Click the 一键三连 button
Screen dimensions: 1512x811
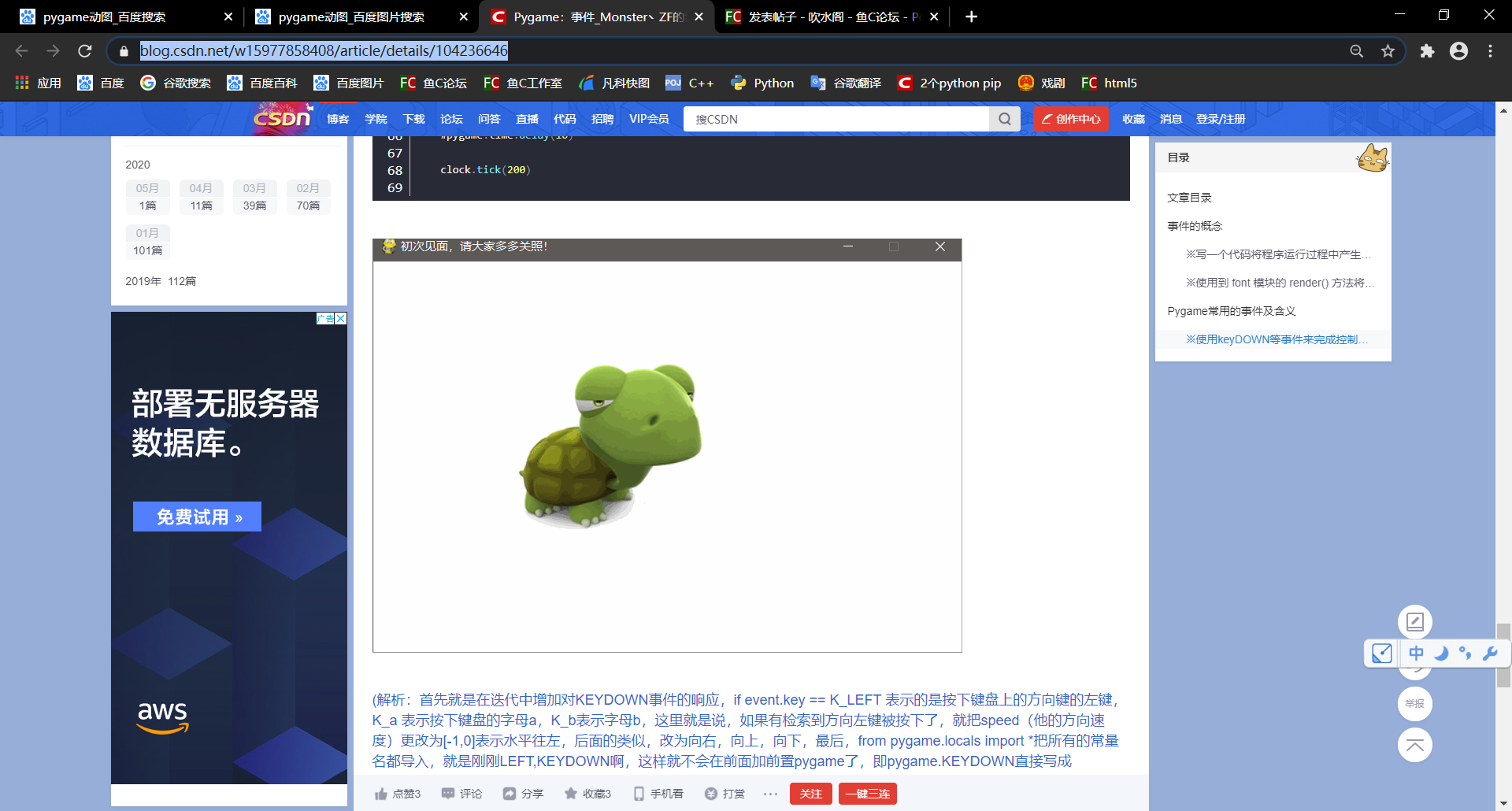tap(868, 794)
